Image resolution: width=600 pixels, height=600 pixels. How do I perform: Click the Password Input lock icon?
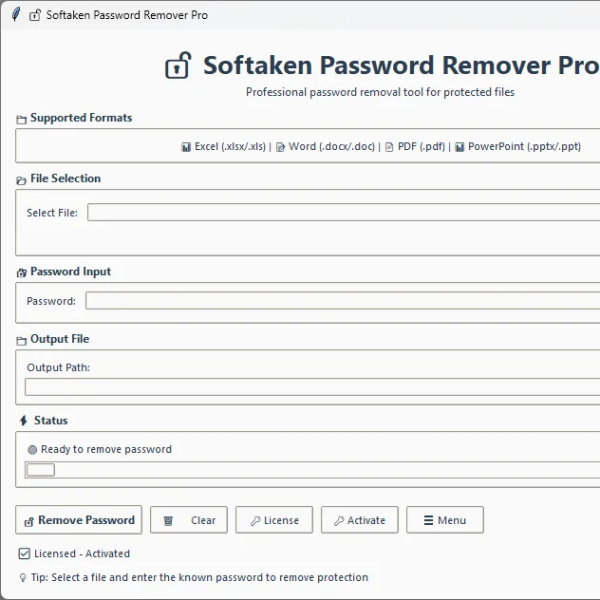[x=21, y=272]
